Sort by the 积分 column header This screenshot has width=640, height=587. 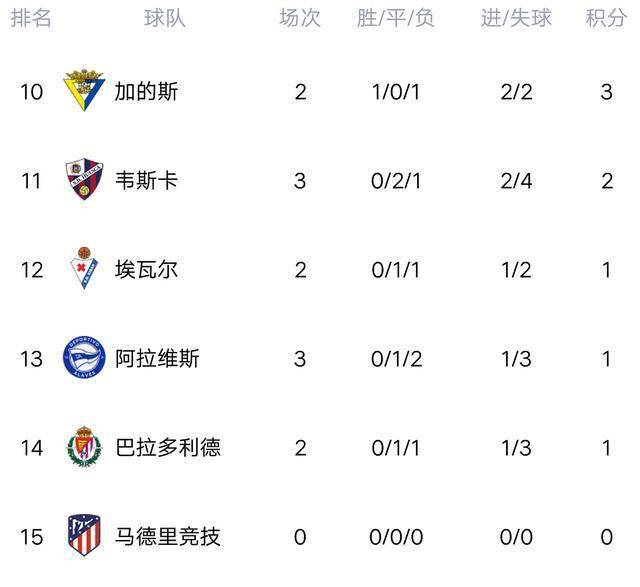click(606, 19)
